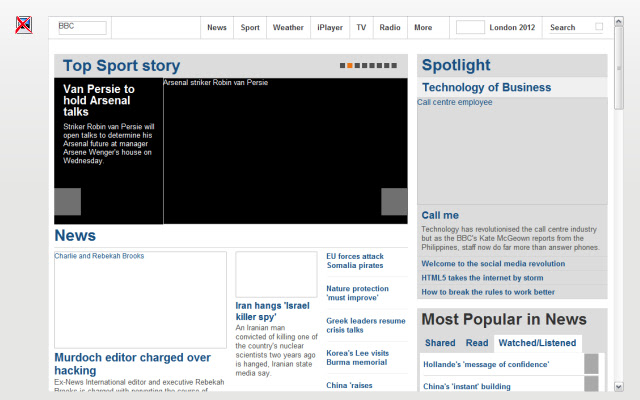This screenshot has width=640, height=400.
Task: Click thumbnail icon beside Hollande's 'message of confidence'
Action: [x=591, y=364]
